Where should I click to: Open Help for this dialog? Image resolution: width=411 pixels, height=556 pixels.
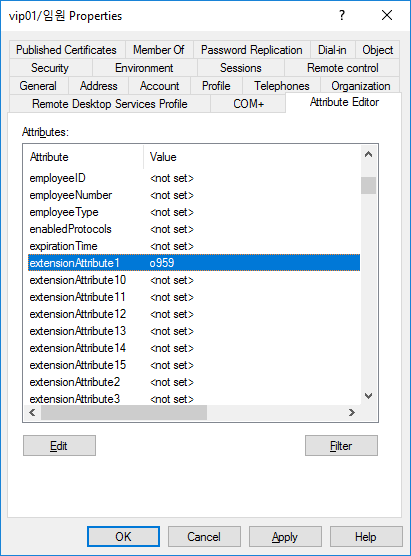pyautogui.click(x=366, y=536)
